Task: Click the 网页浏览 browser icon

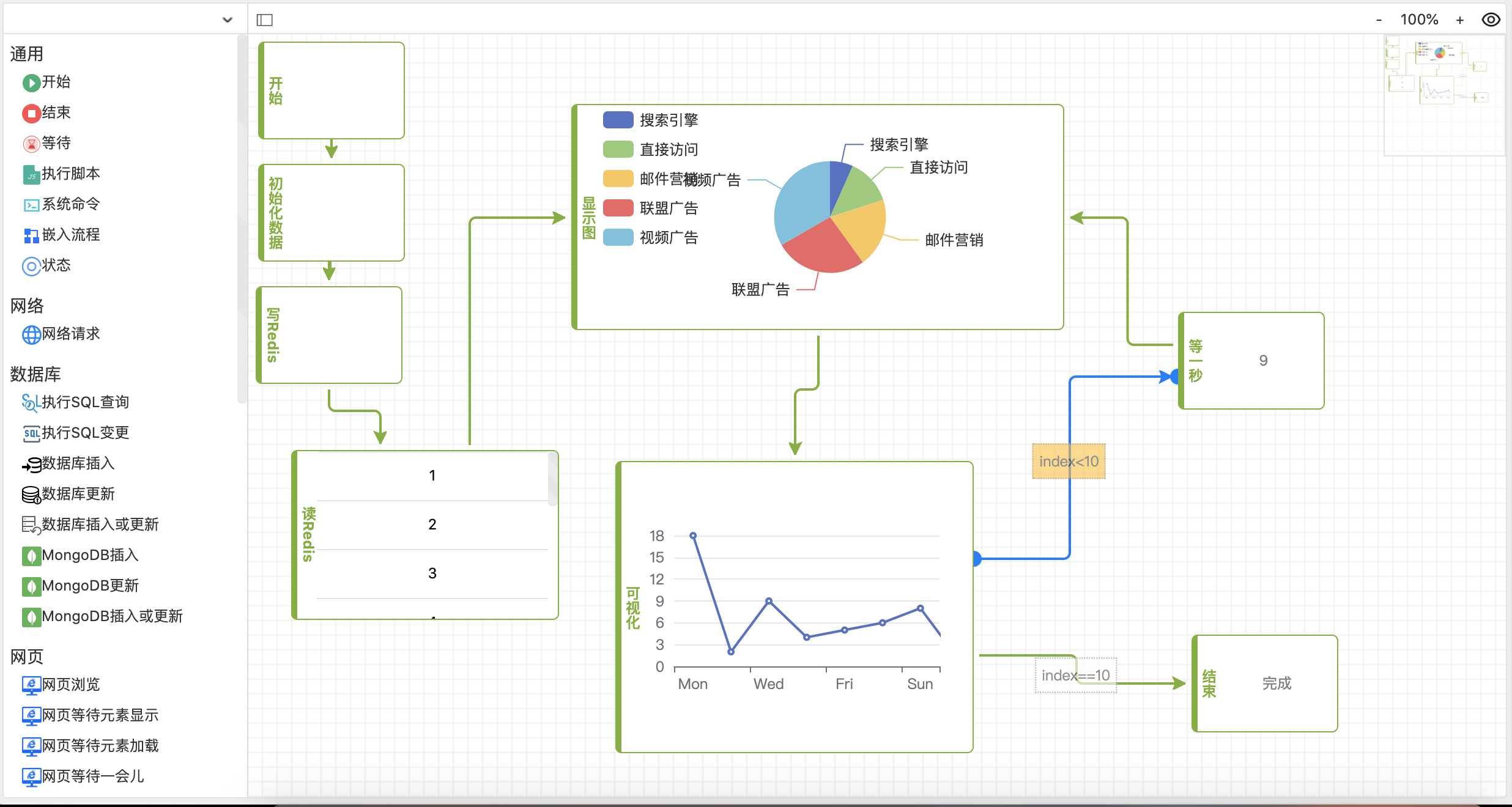Action: tap(31, 685)
